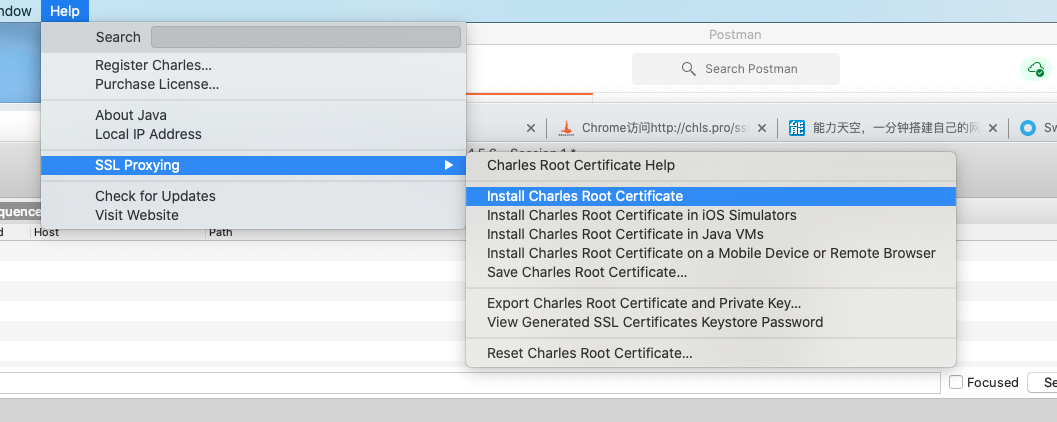Select Save Charles Root Certificate option

(587, 272)
